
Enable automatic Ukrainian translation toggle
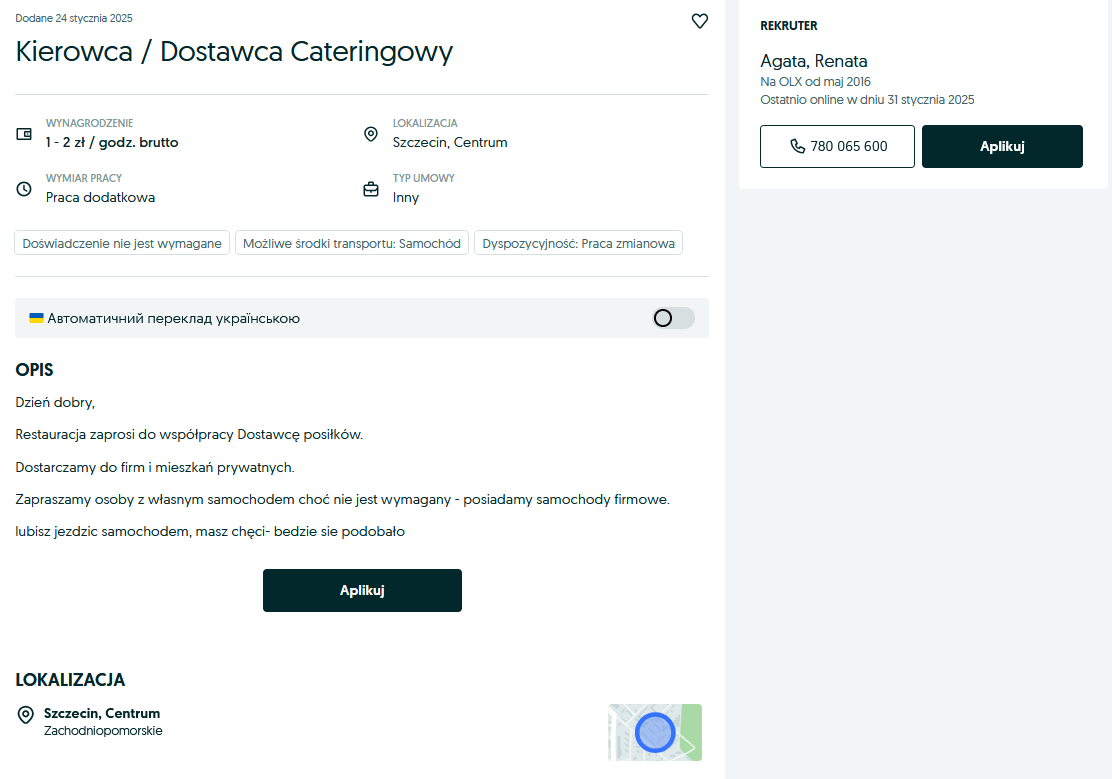click(x=672, y=318)
